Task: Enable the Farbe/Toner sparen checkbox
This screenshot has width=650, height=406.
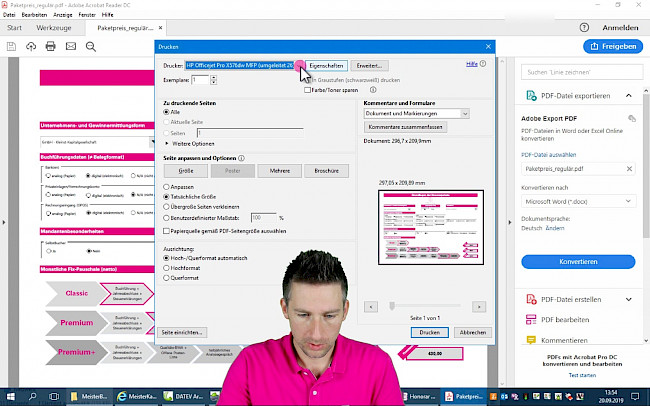Action: (308, 90)
